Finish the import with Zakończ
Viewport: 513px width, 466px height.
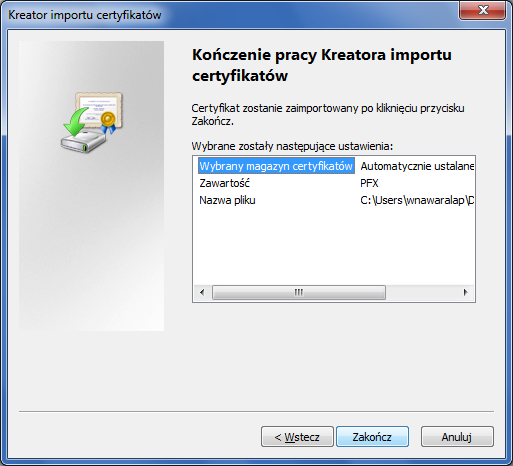[372, 437]
